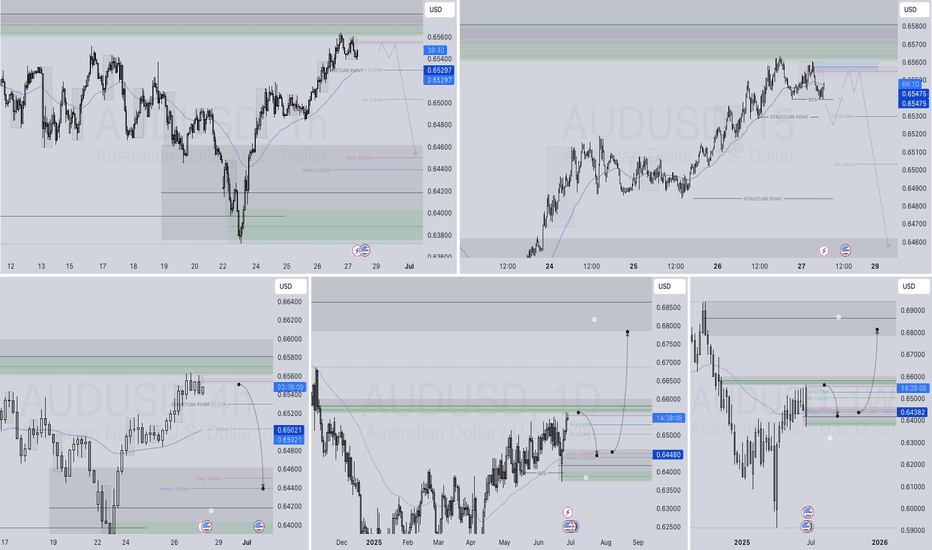Click the 0.64382 price label on 1W chart

coord(913,412)
